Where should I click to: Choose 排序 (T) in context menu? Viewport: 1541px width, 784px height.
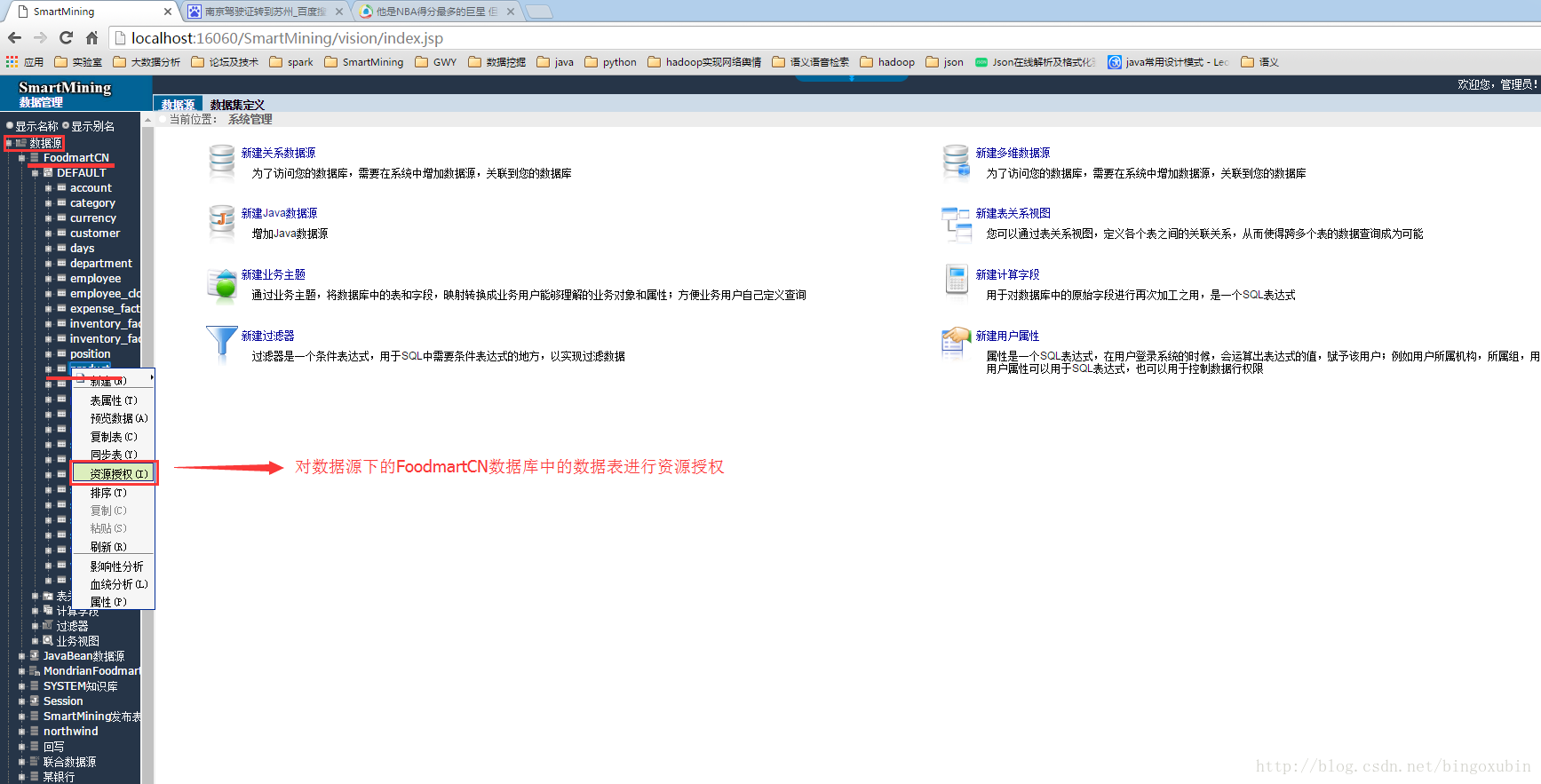pos(114,493)
